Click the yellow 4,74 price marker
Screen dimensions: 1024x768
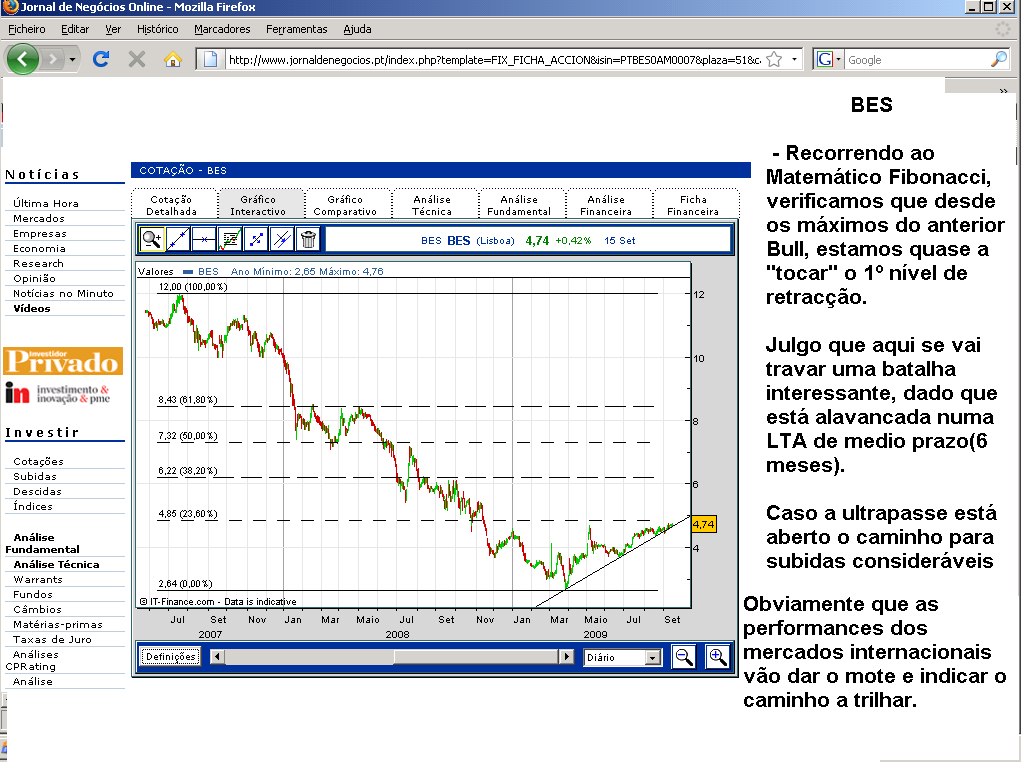click(703, 524)
